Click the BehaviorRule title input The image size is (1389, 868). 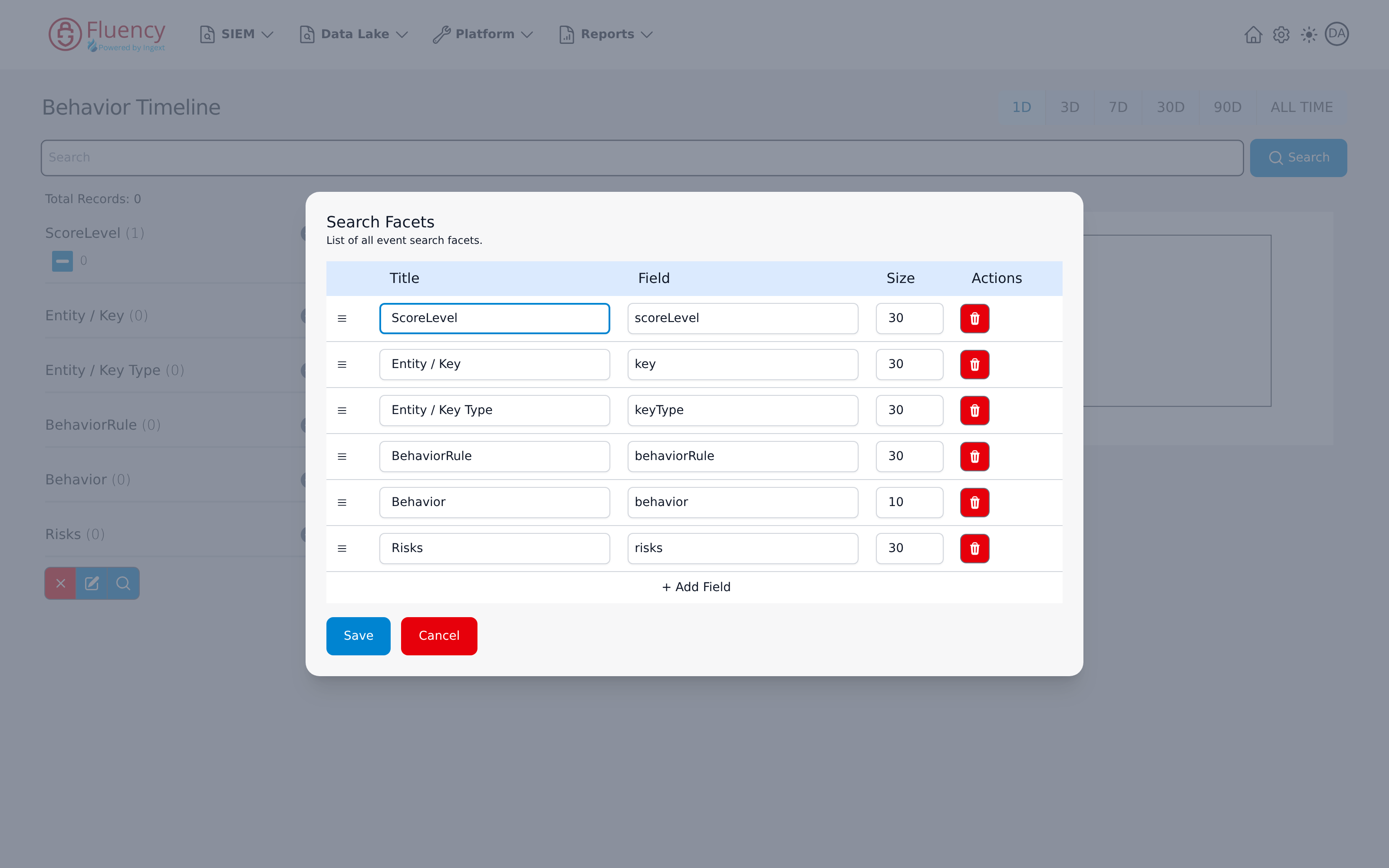(494, 457)
